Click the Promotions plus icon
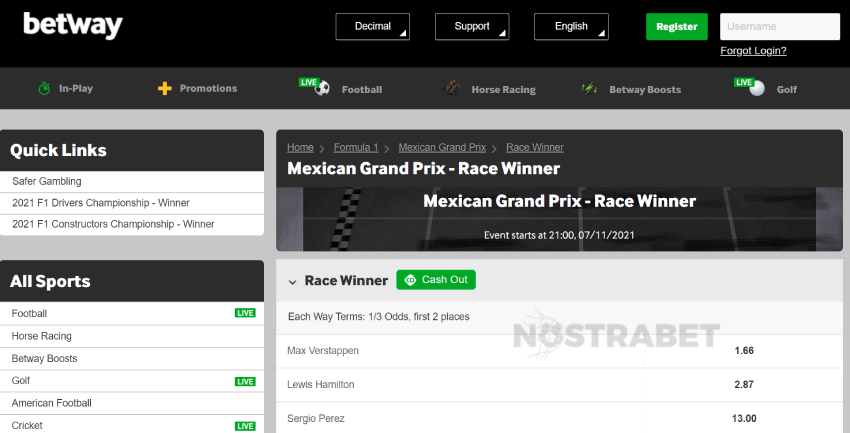Screen dimensions: 850x433 point(165,88)
